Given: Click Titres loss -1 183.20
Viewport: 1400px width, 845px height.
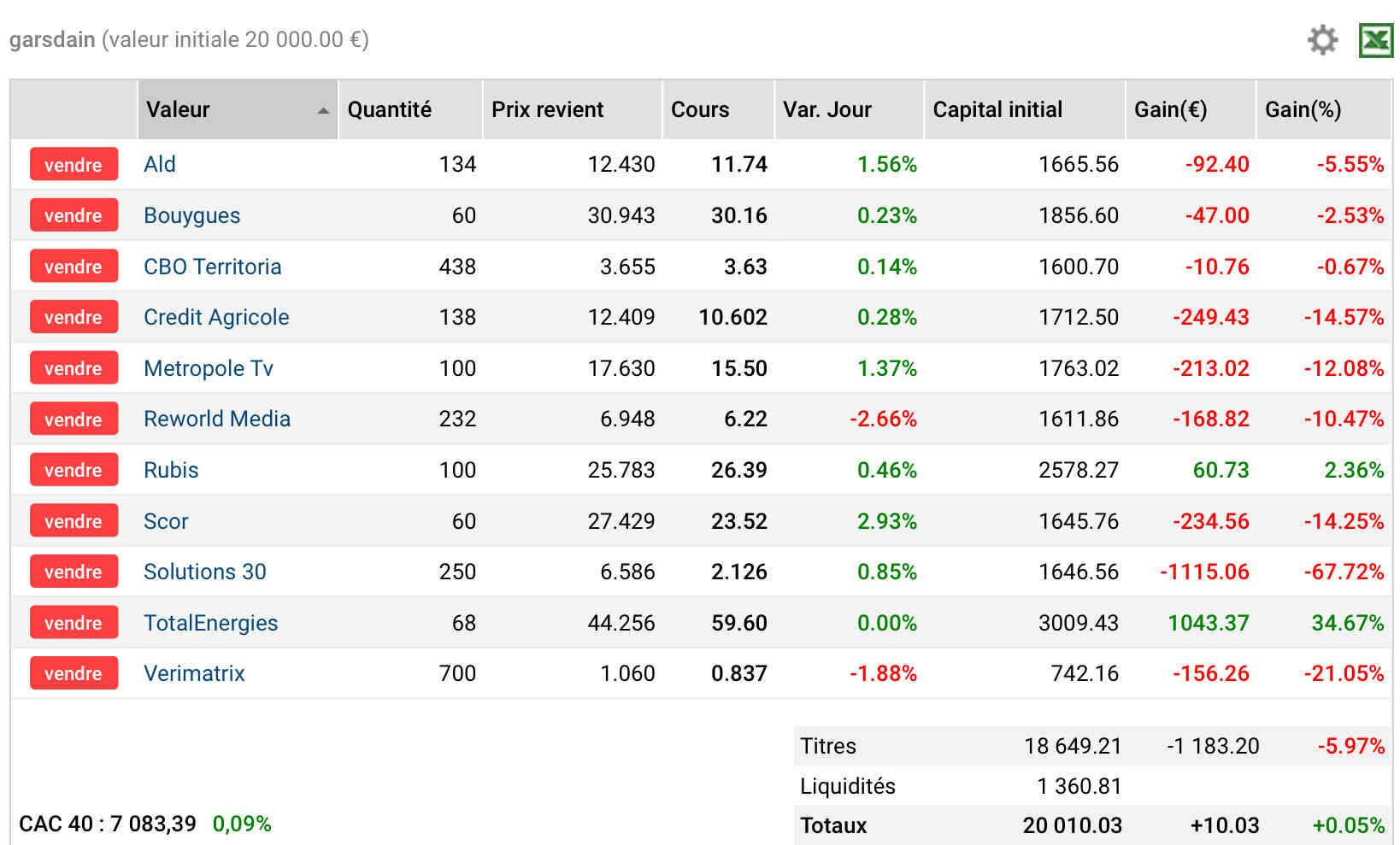Looking at the screenshot, I should coord(1213,746).
